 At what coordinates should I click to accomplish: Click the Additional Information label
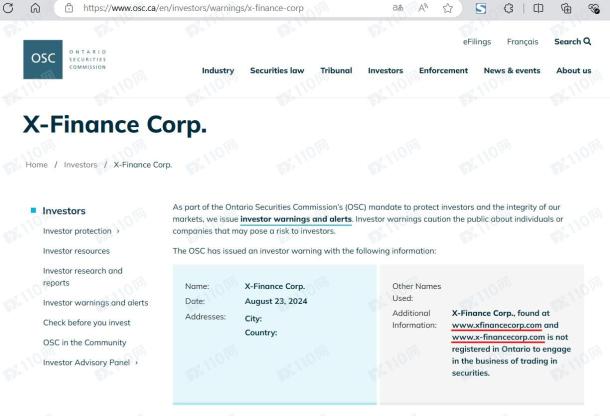coord(414,319)
